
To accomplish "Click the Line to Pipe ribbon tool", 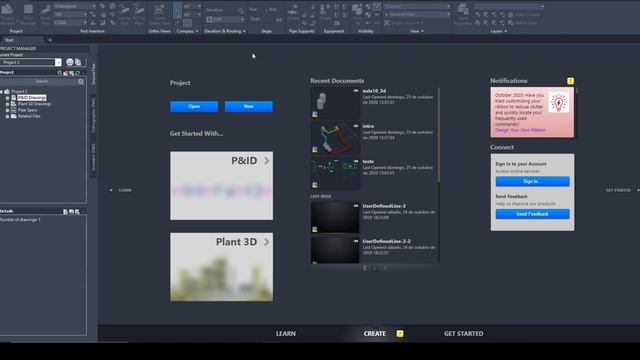I will tap(124, 14).
